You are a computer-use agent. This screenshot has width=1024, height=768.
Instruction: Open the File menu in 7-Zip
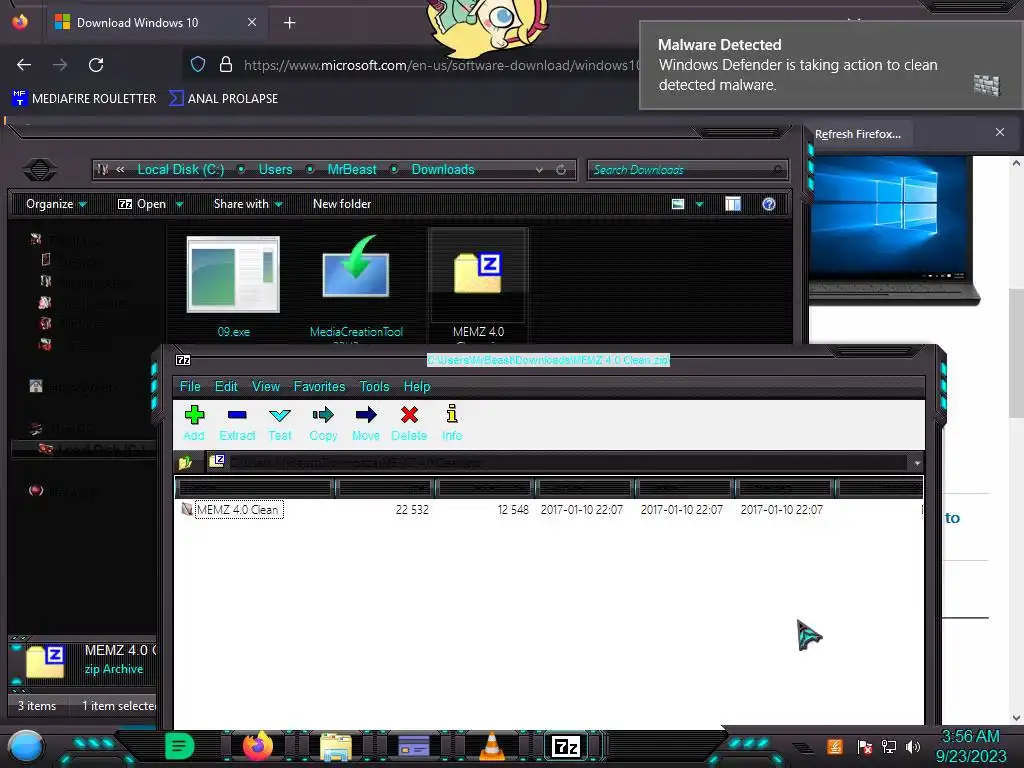coord(190,386)
